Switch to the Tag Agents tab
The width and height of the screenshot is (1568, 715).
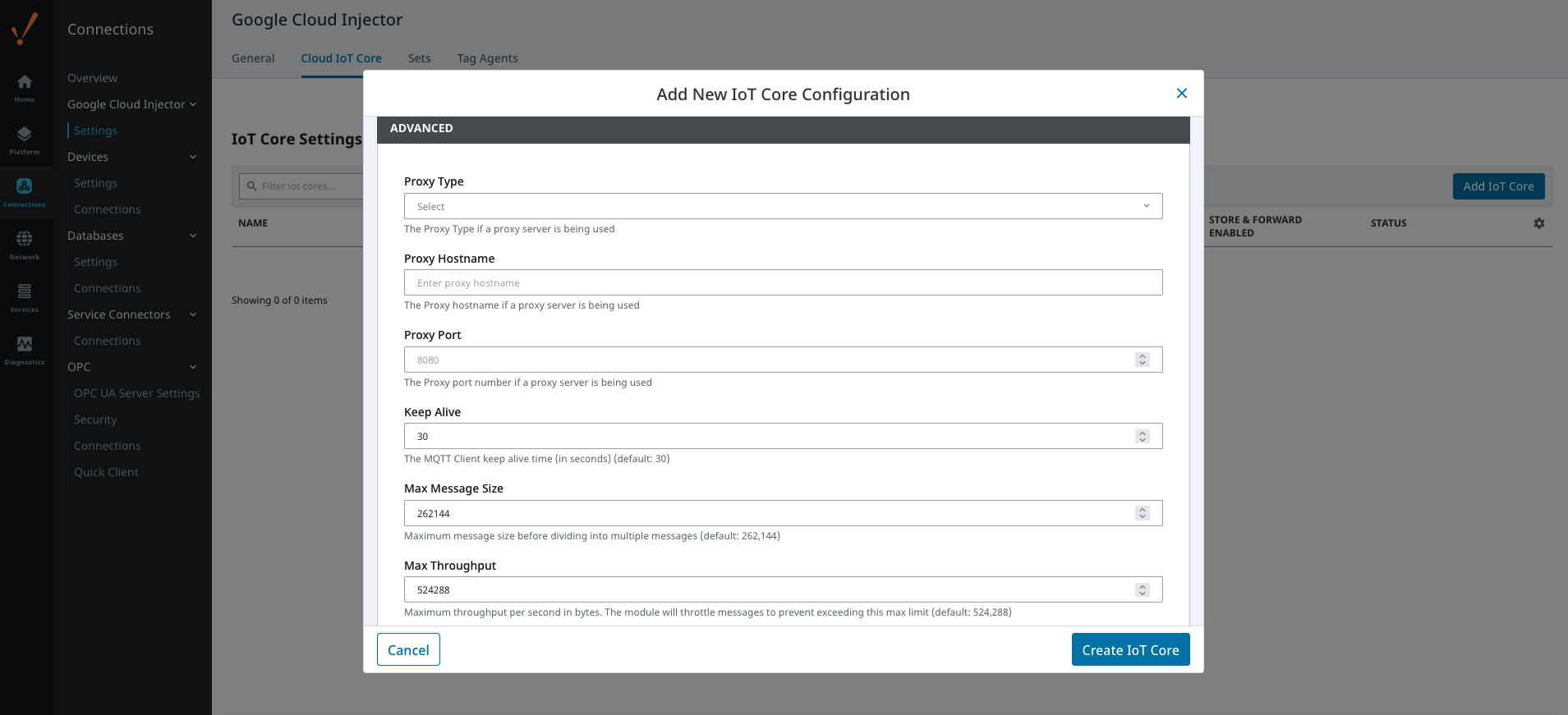pos(487,58)
